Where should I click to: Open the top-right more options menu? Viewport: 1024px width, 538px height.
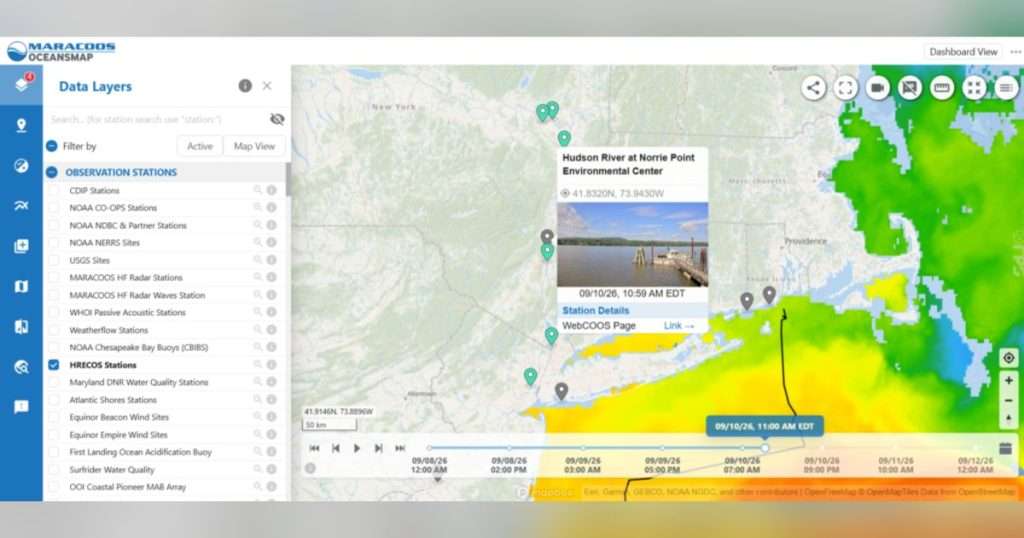pyautogui.click(x=1016, y=52)
